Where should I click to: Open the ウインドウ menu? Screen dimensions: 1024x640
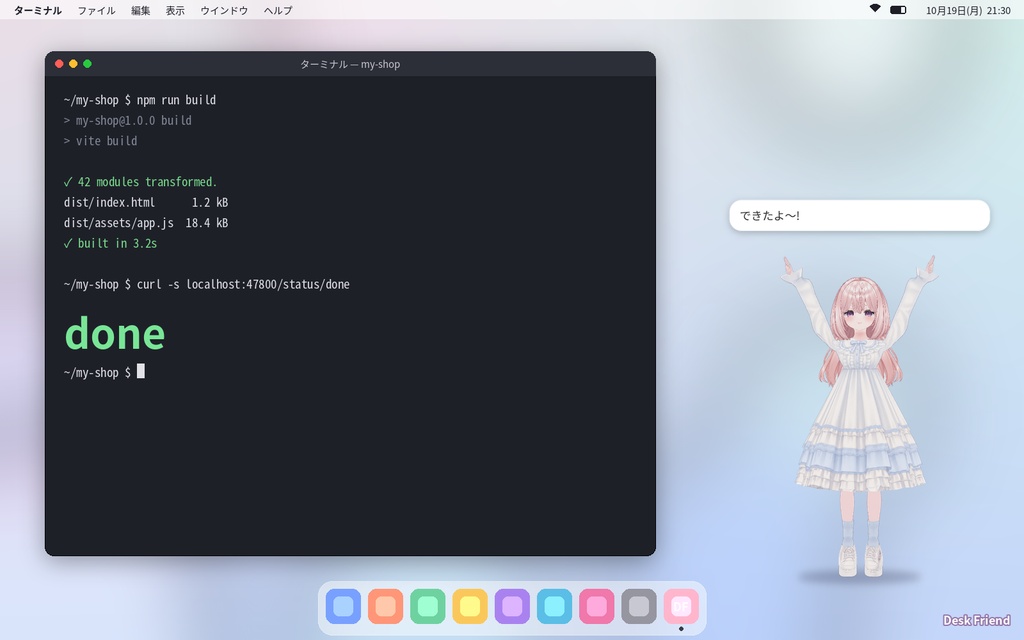coord(224,10)
